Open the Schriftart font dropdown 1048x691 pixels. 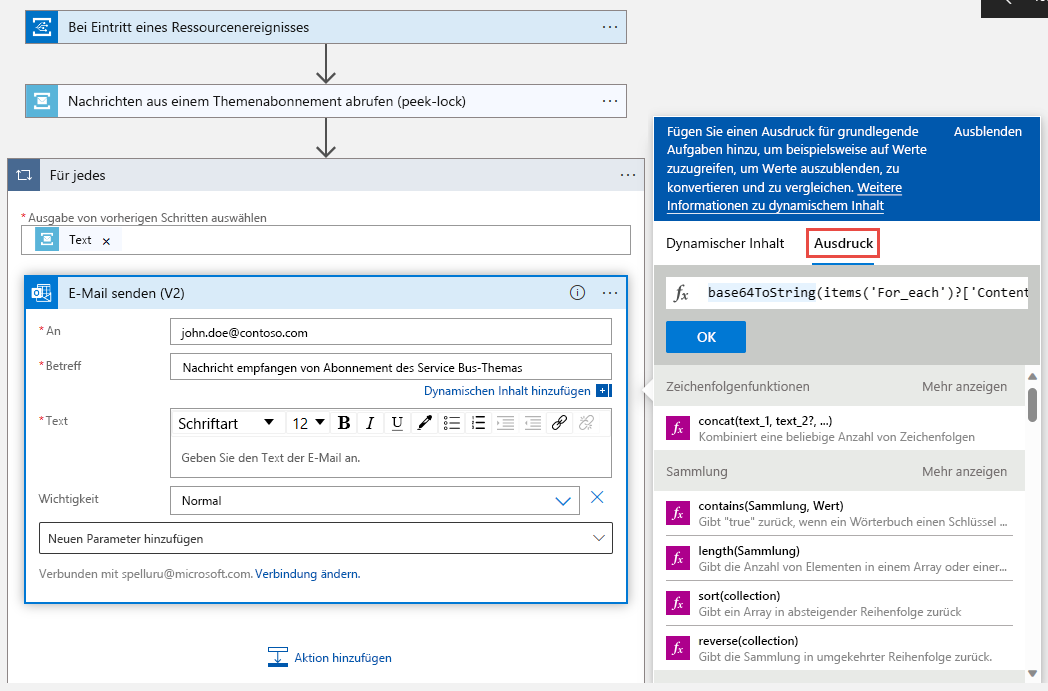pos(226,423)
